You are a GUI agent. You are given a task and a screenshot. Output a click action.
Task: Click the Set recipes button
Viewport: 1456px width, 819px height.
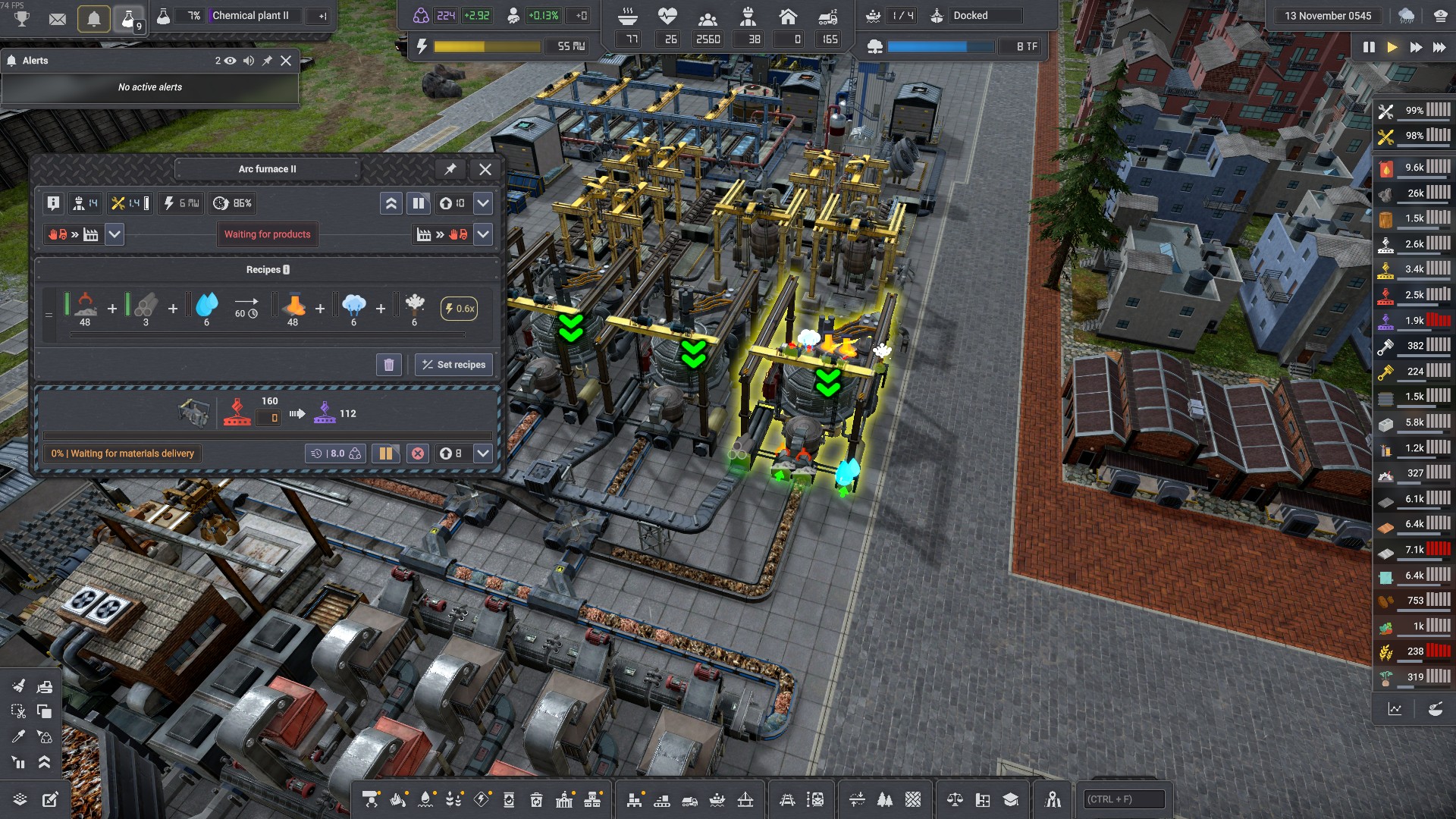453,365
